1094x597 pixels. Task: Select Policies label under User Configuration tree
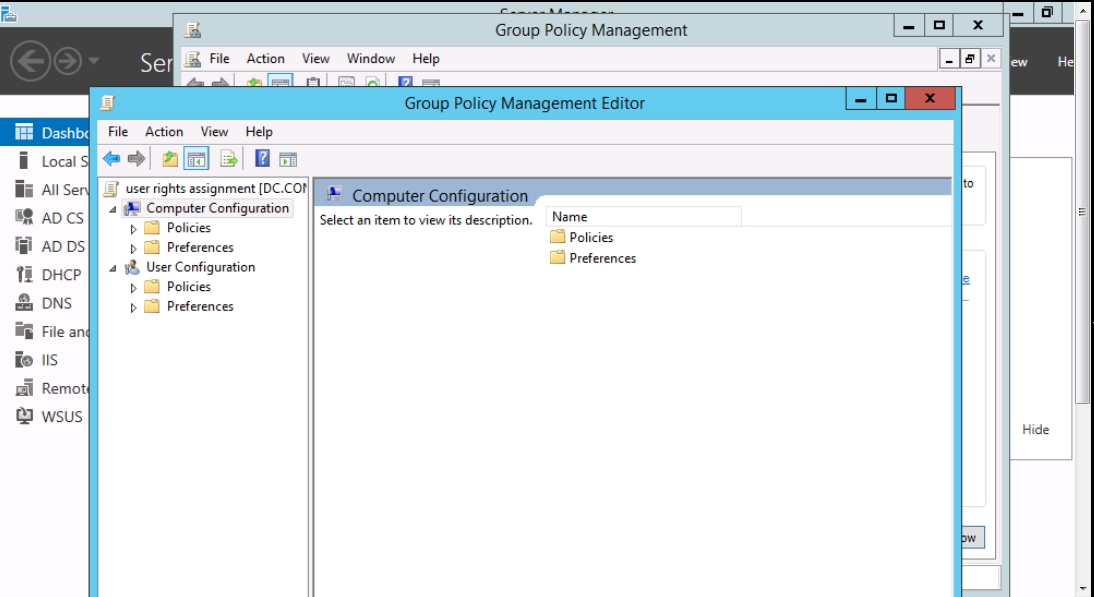(x=188, y=286)
